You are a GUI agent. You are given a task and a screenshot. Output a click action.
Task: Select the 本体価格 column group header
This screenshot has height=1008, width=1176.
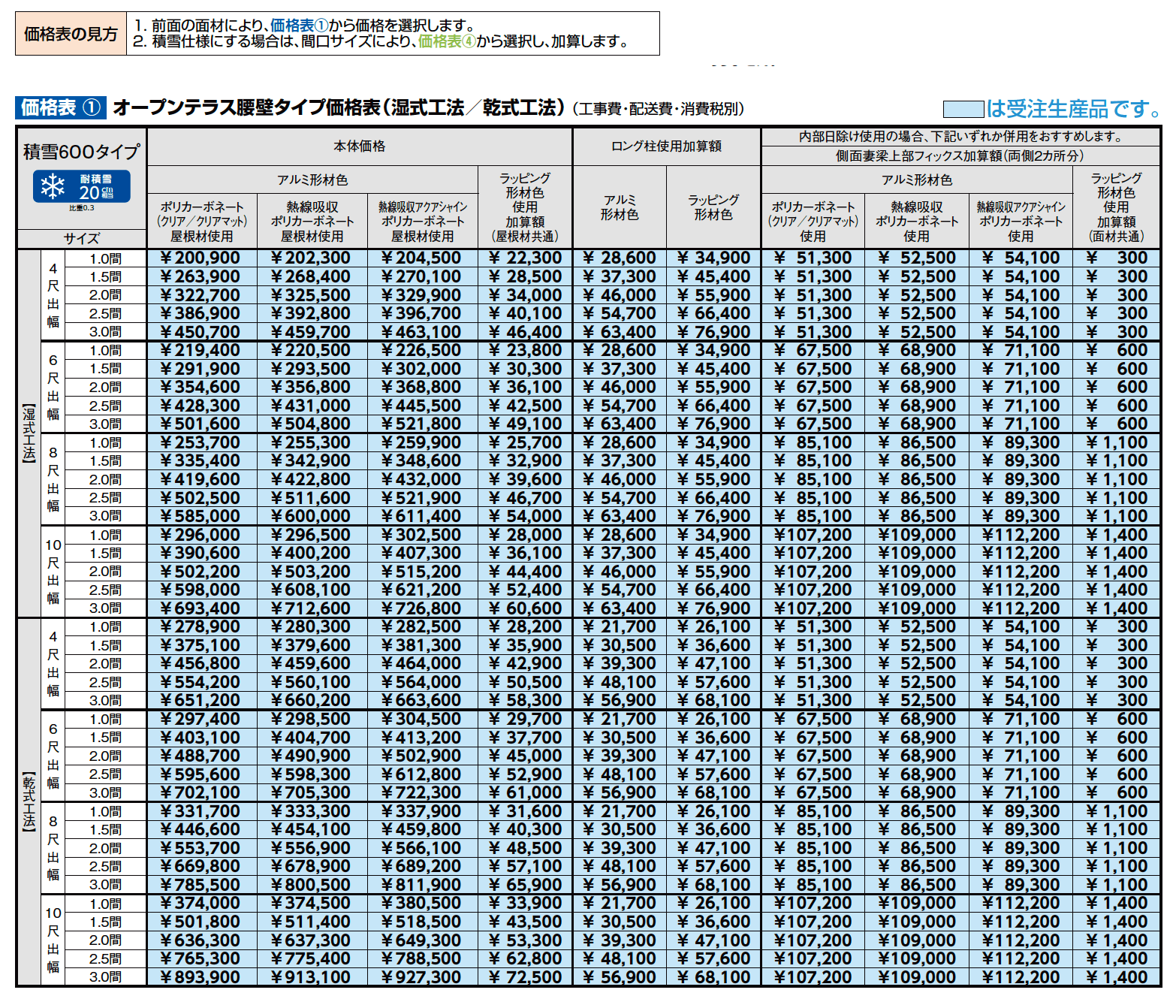pos(359,146)
